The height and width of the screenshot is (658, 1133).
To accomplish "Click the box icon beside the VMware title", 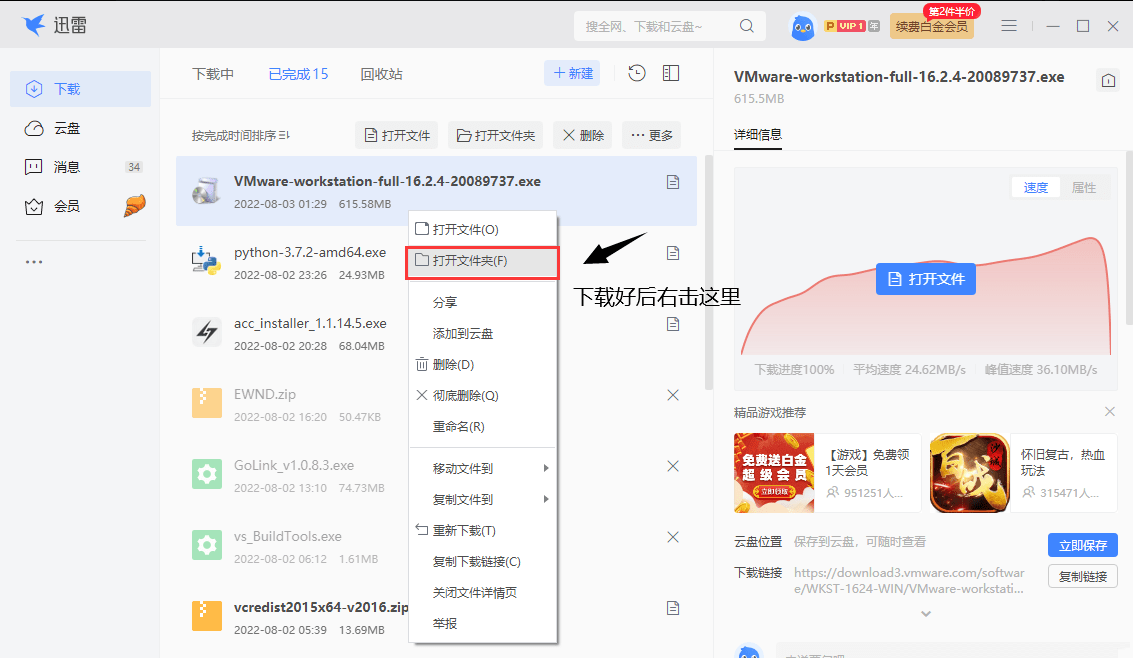I will (x=1108, y=80).
